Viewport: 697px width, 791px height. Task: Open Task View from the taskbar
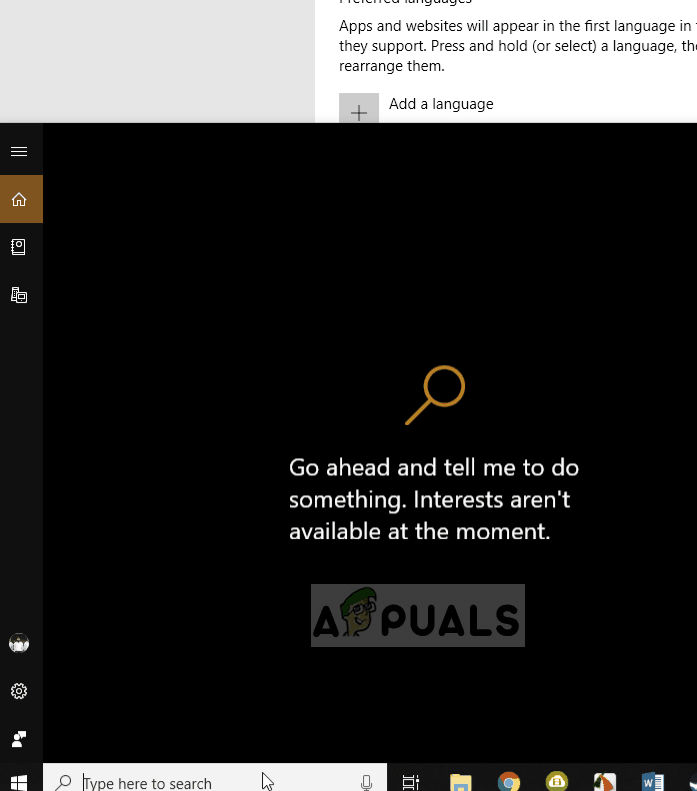[x=411, y=782]
